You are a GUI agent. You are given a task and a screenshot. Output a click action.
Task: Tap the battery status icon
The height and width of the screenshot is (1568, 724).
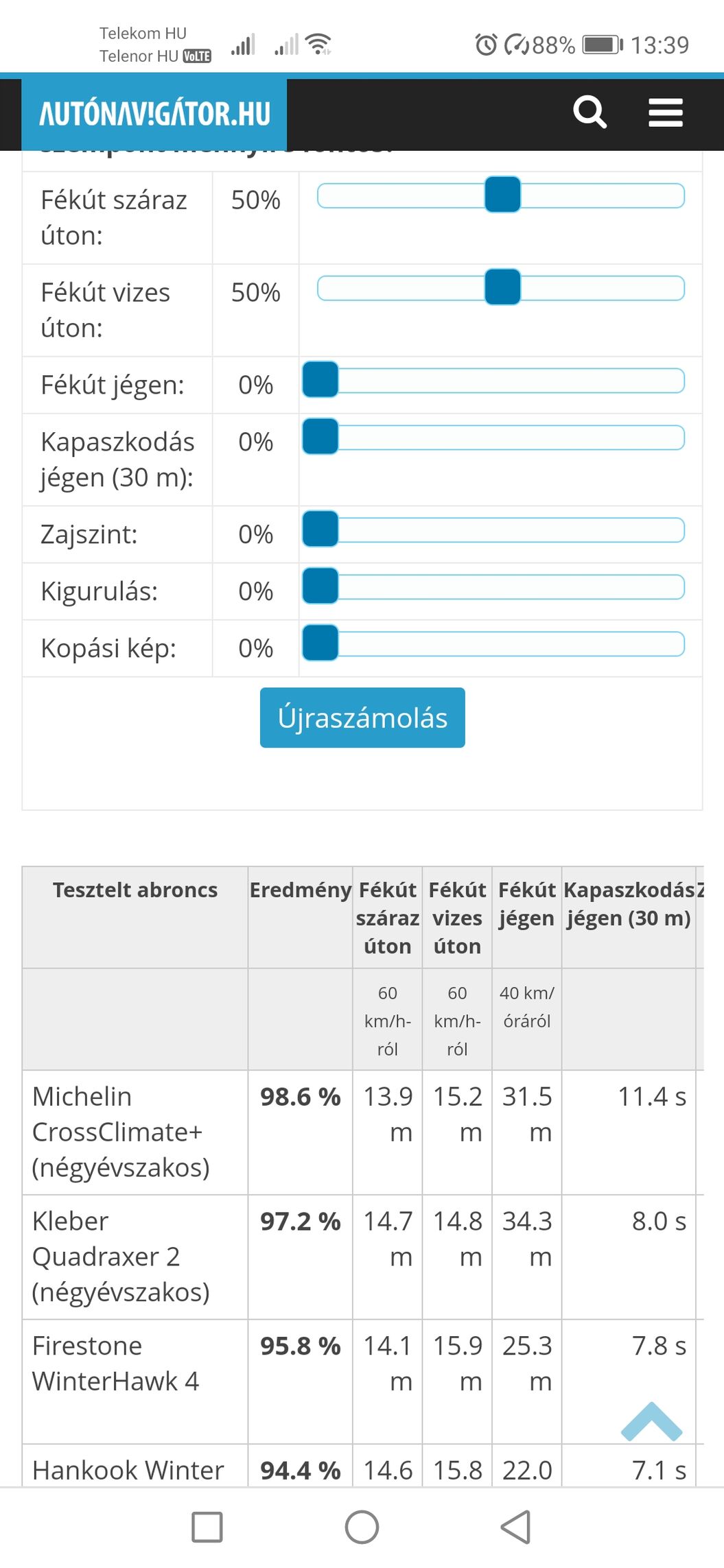[x=602, y=45]
